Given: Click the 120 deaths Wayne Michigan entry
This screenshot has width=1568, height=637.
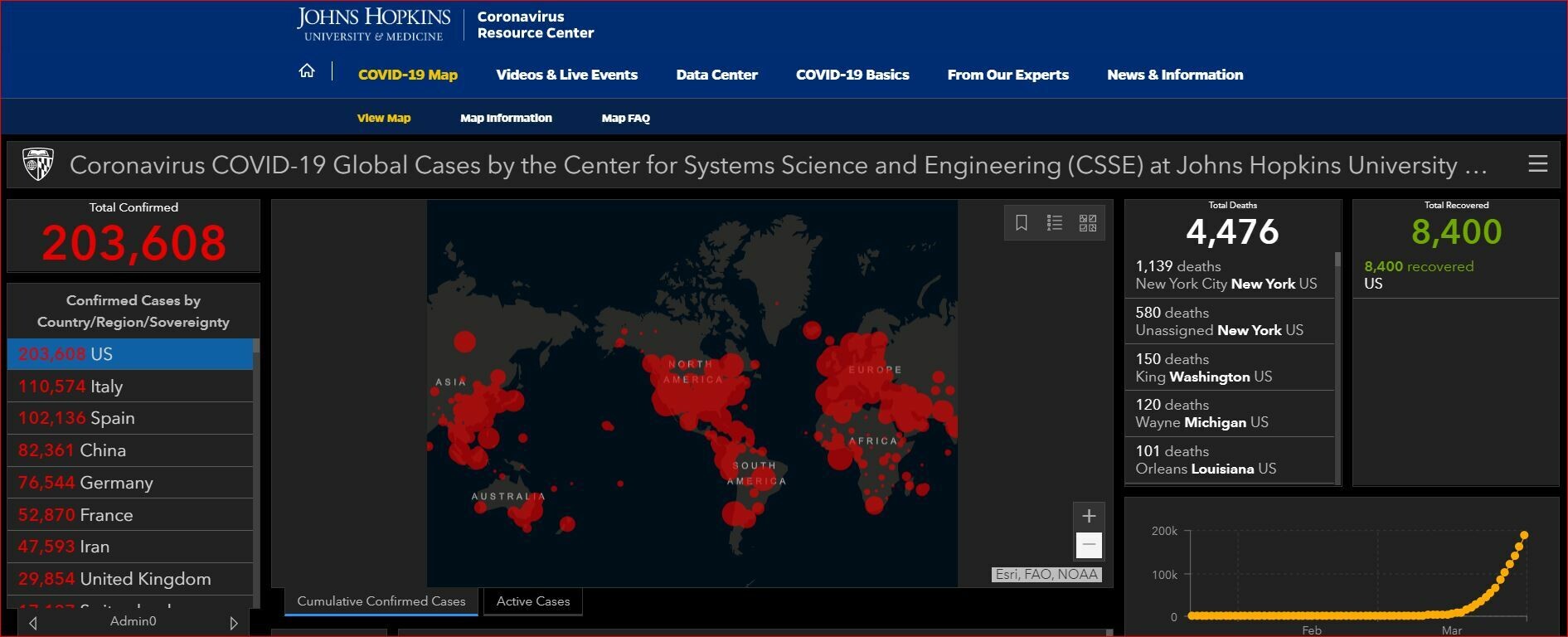Looking at the screenshot, I should pos(1229,413).
